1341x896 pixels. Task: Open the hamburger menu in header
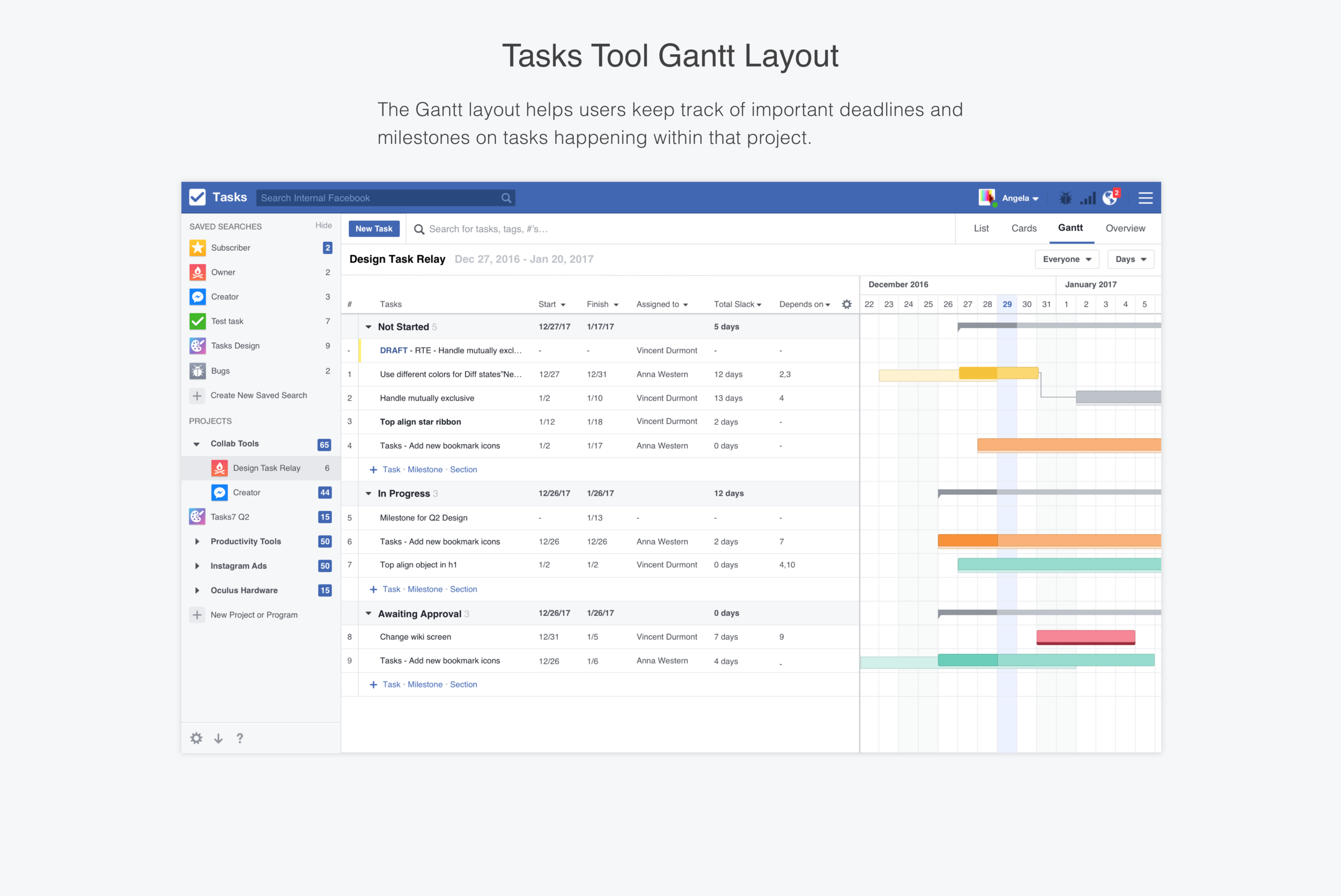pos(1145,198)
